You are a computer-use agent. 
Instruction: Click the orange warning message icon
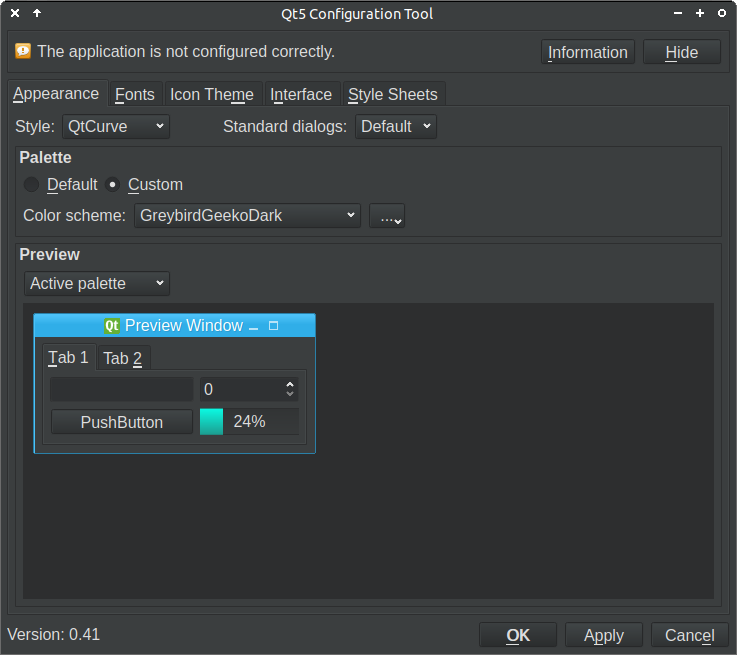pos(23,51)
